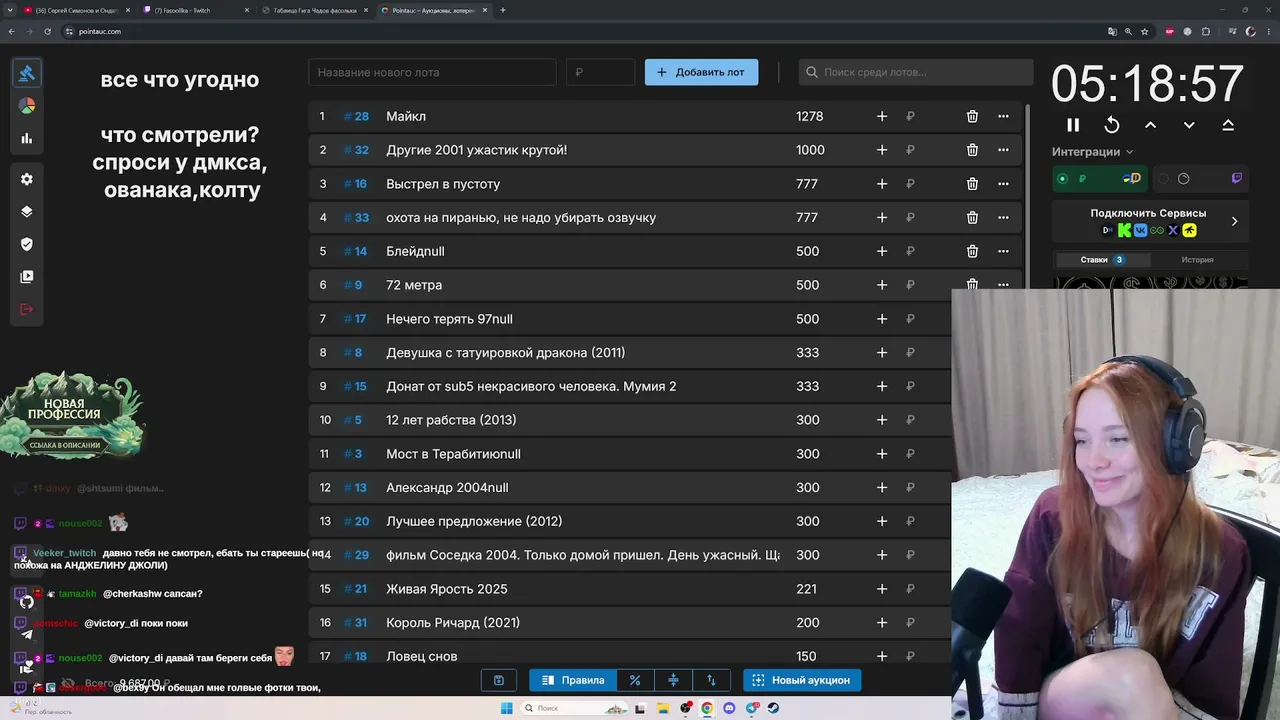Screen dimensions: 1280x720
Task: Save the auction with the floppy icon
Action: tap(499, 680)
